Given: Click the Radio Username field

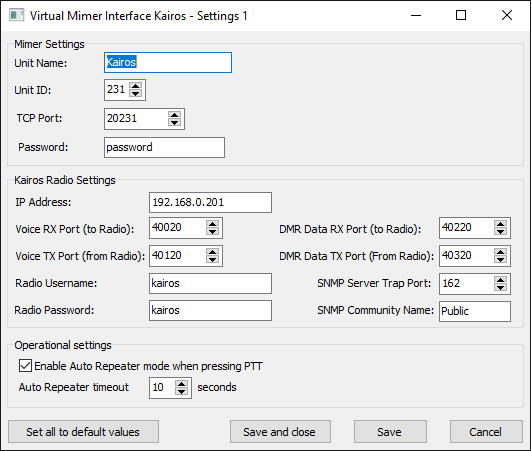Looking at the screenshot, I should 210,283.
